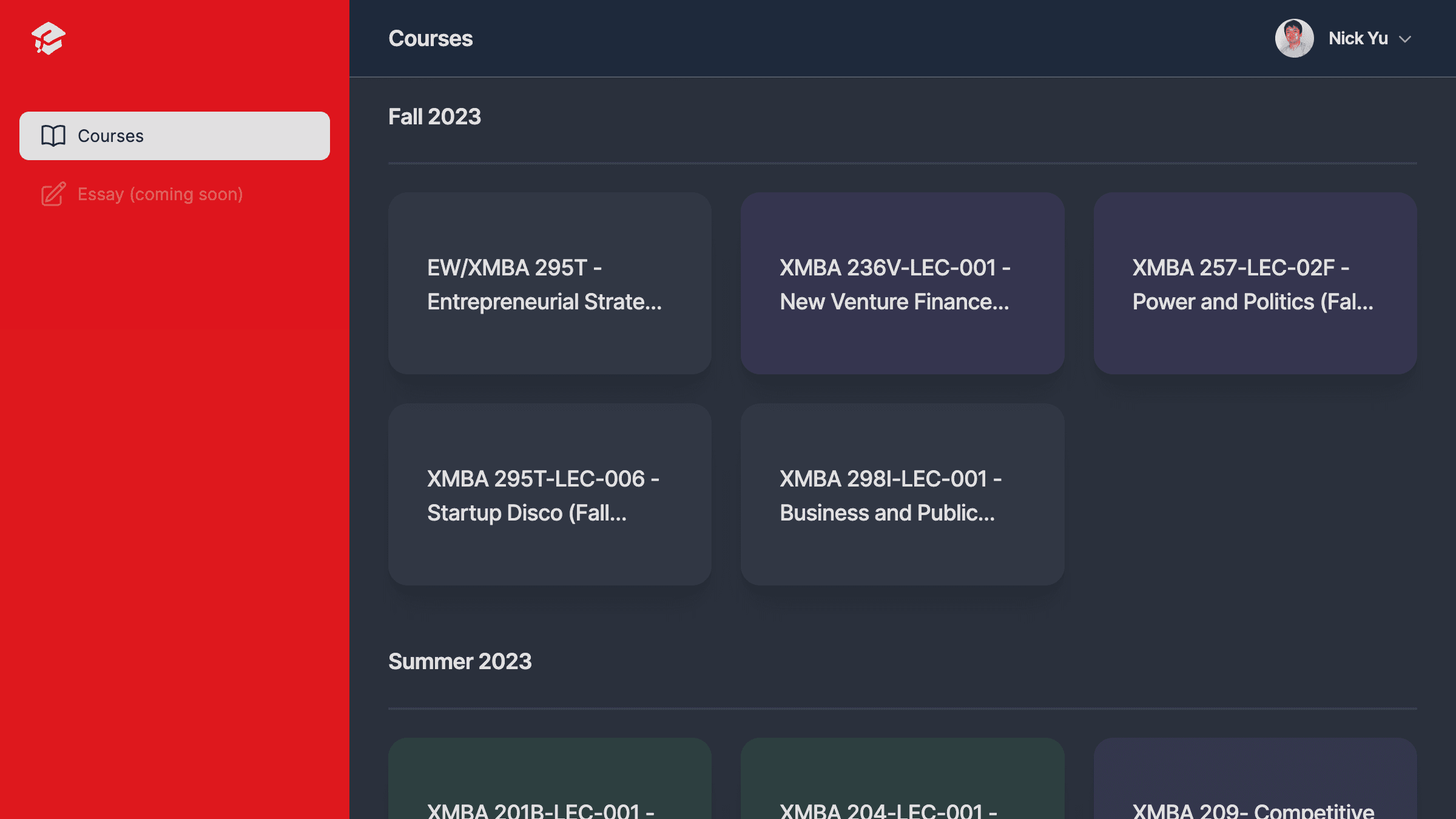
Task: Click the graduation cap logo icon
Action: point(49,38)
